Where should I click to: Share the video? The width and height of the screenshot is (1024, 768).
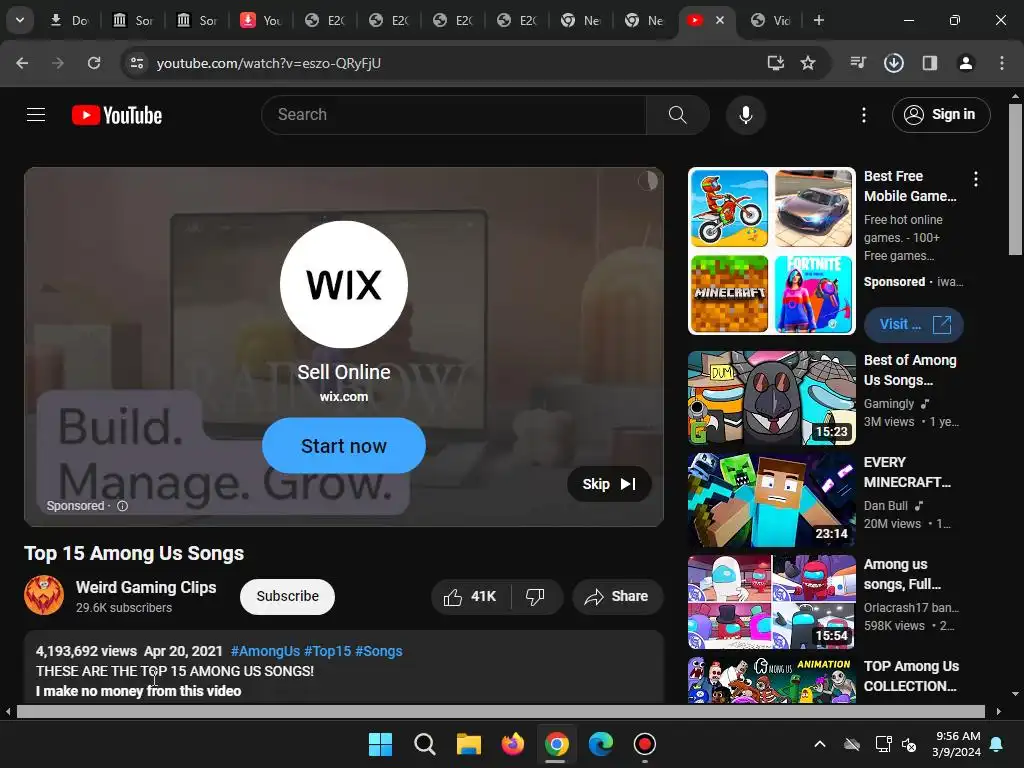616,596
